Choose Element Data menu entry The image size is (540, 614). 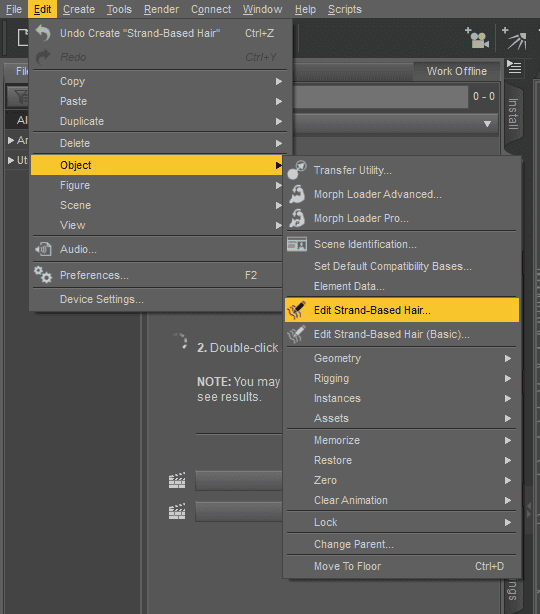(402, 286)
